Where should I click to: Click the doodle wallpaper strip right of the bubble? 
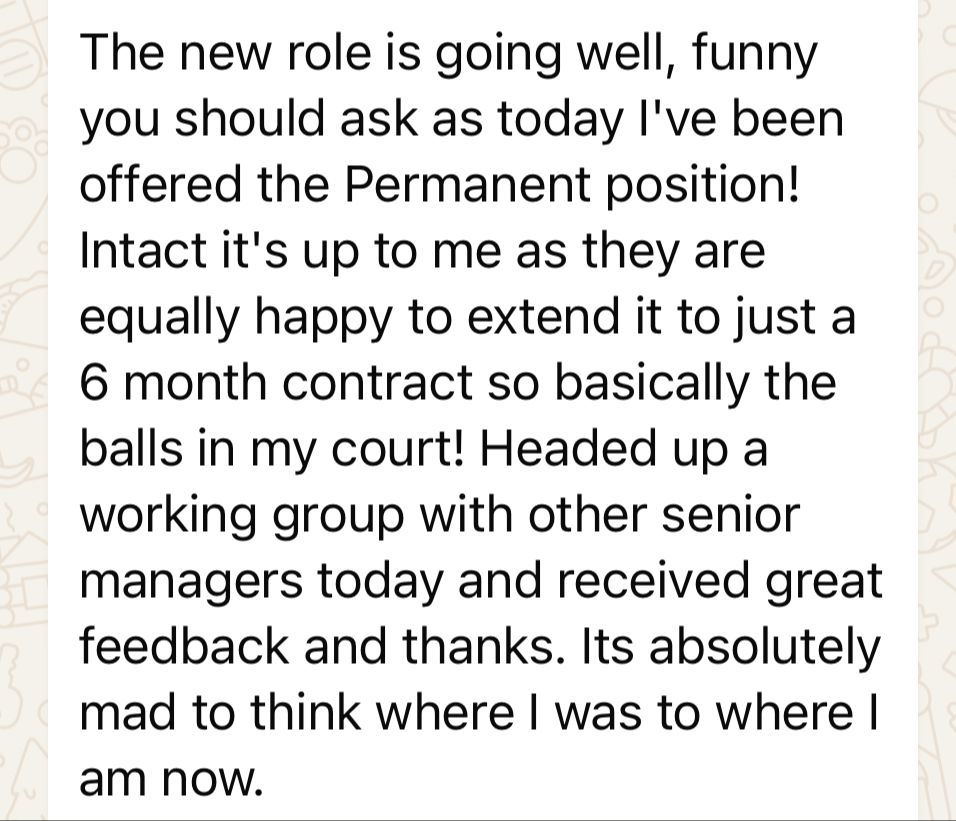937,410
